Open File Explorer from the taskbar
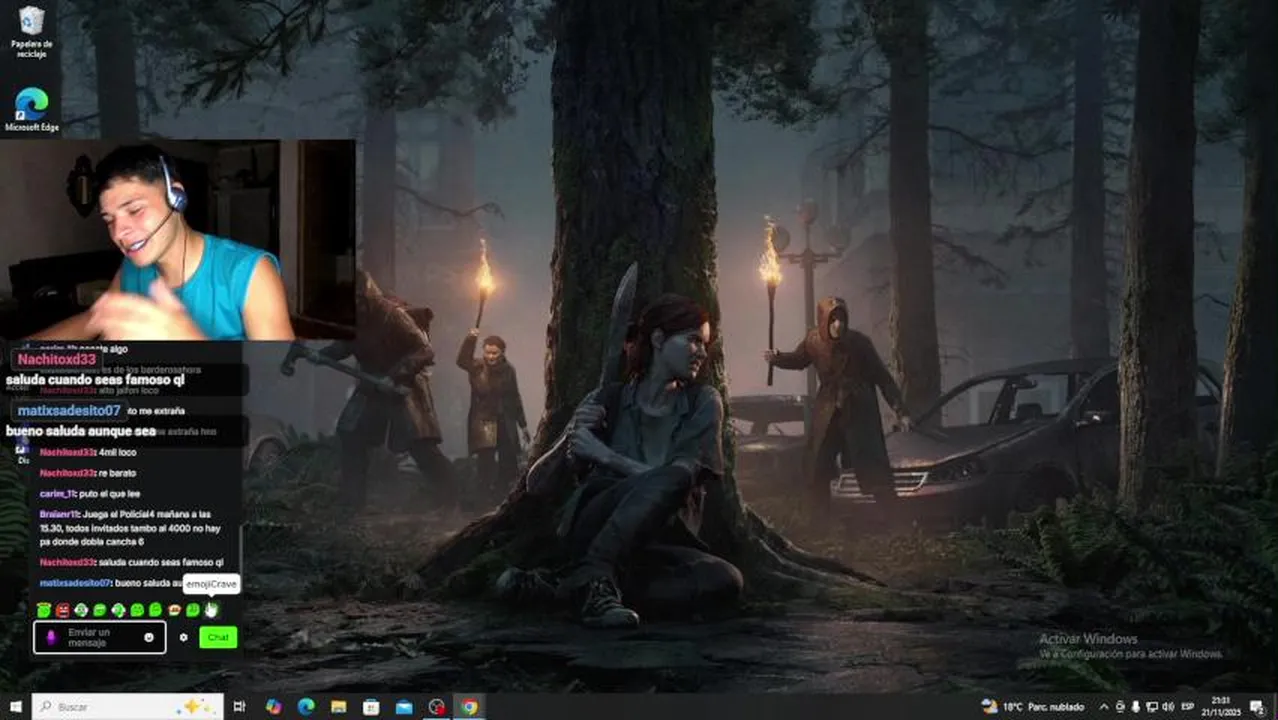 (339, 706)
